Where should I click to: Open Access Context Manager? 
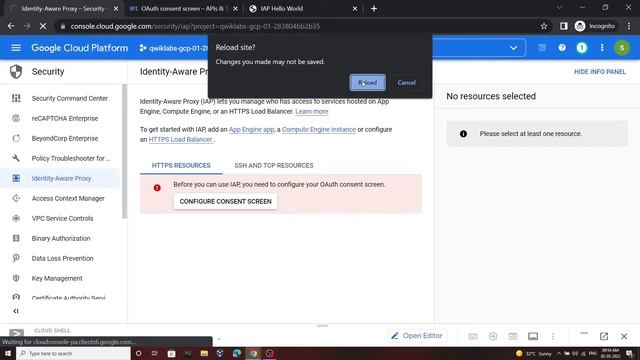[68, 198]
